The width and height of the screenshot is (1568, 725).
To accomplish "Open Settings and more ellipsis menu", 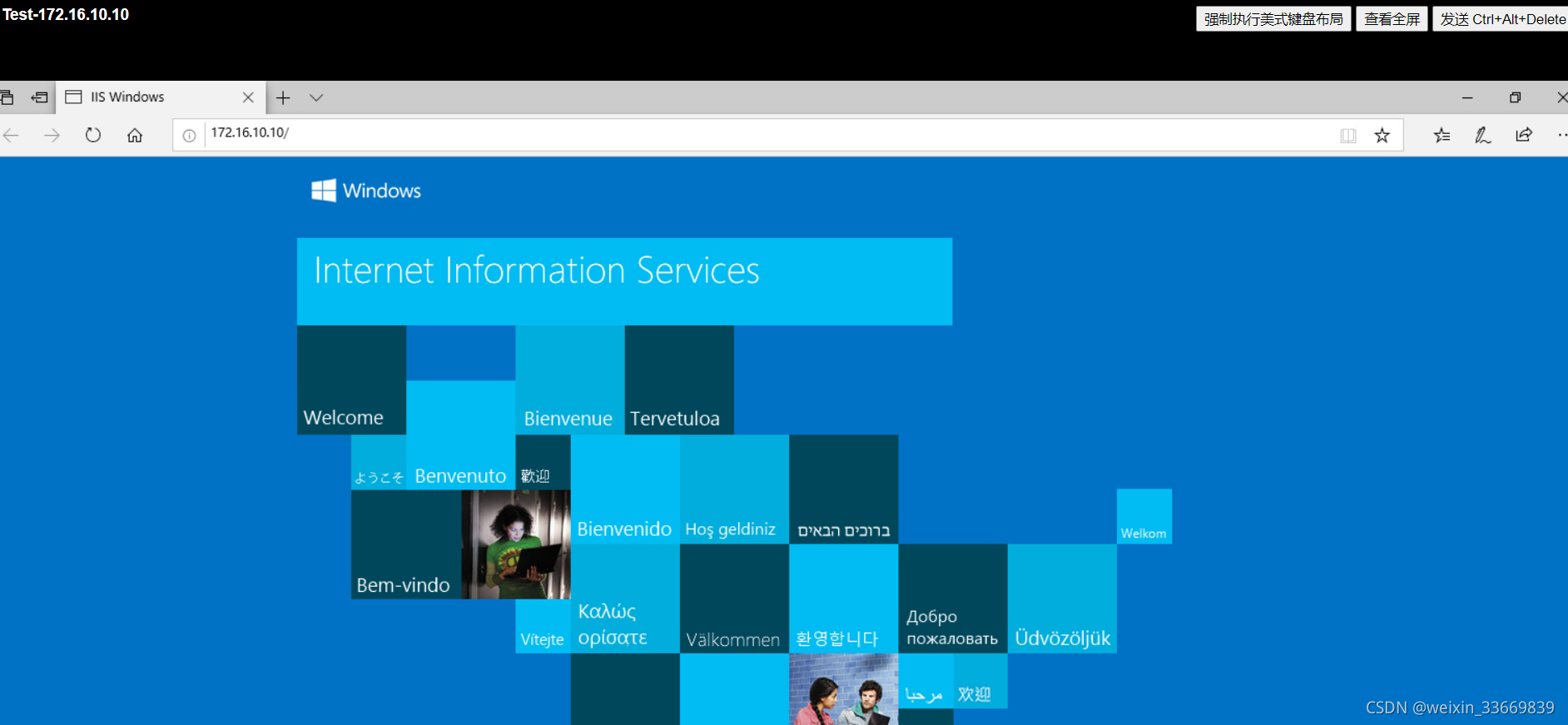I will [x=1561, y=135].
